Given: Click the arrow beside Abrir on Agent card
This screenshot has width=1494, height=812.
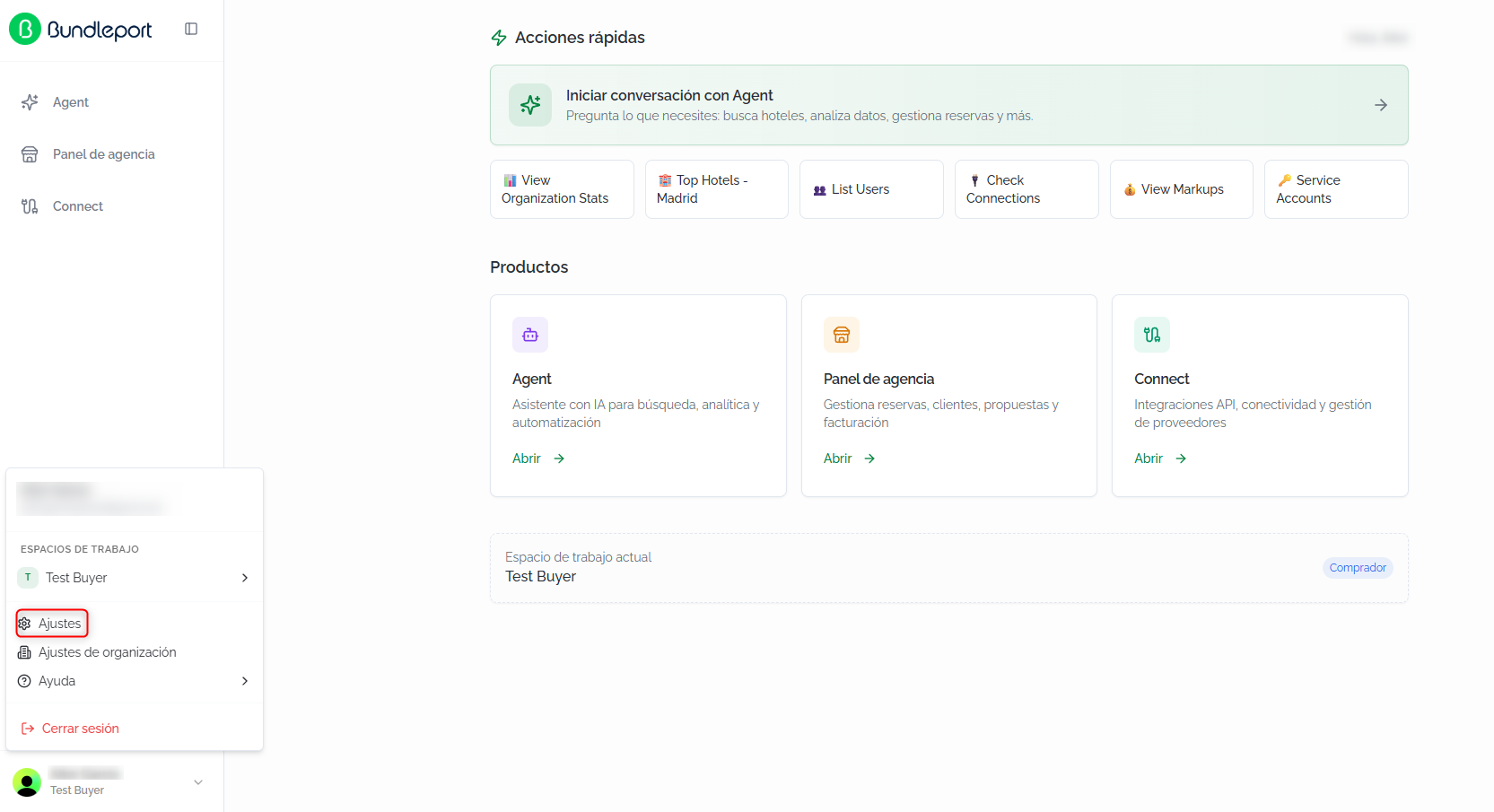Looking at the screenshot, I should (559, 458).
